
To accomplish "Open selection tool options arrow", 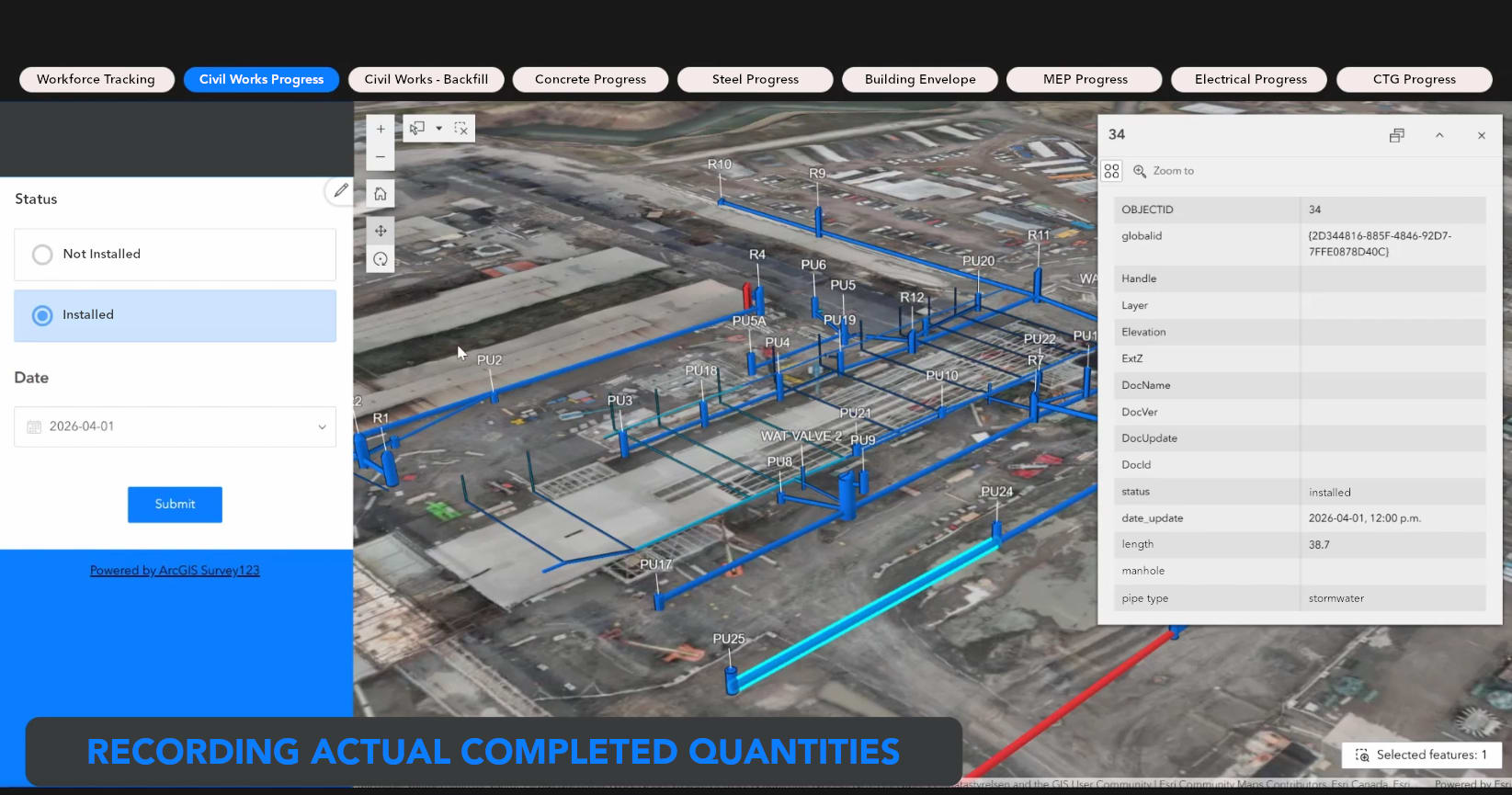I will (439, 129).
